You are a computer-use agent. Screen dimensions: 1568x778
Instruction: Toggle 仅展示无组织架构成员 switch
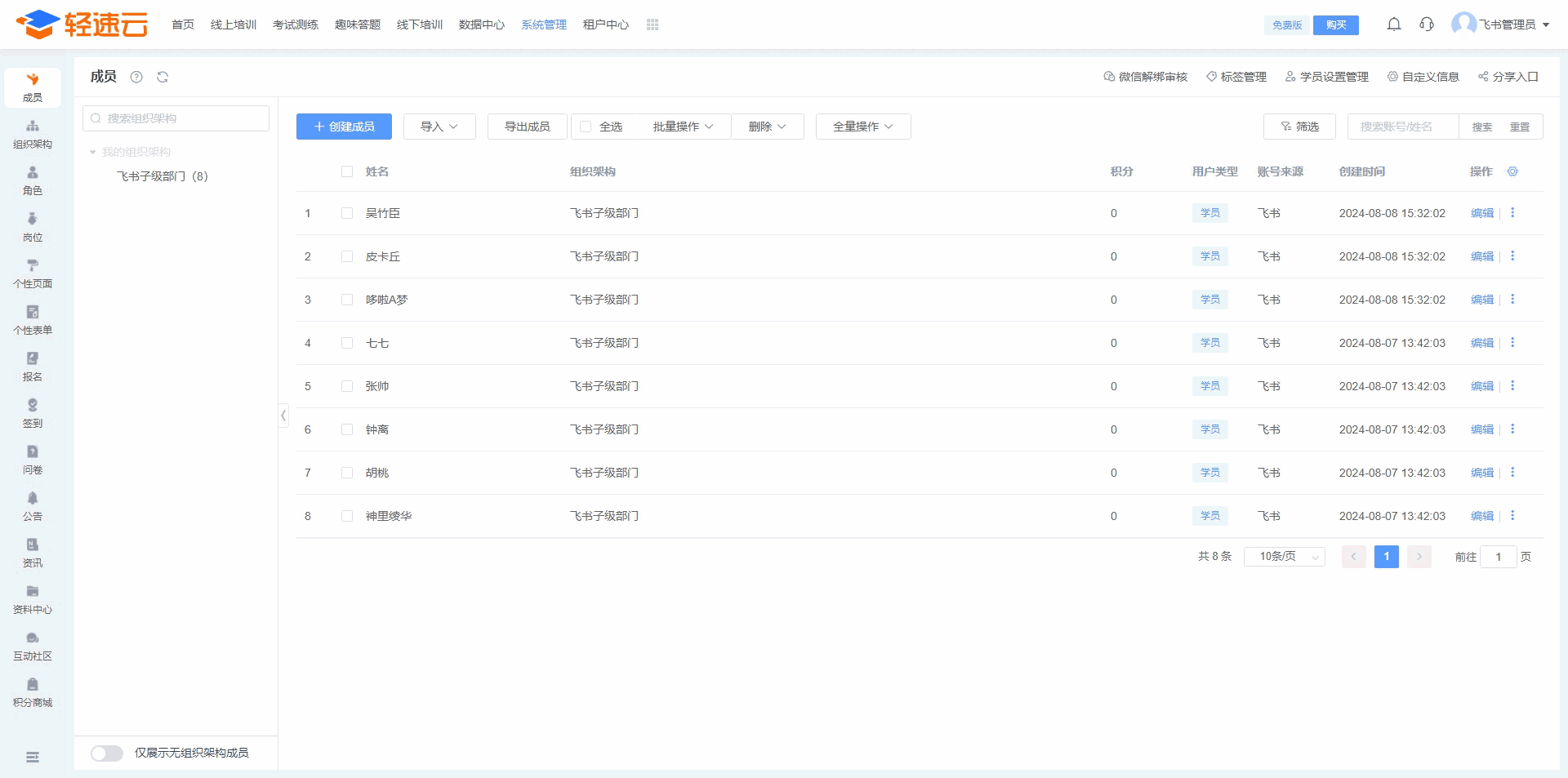[107, 753]
